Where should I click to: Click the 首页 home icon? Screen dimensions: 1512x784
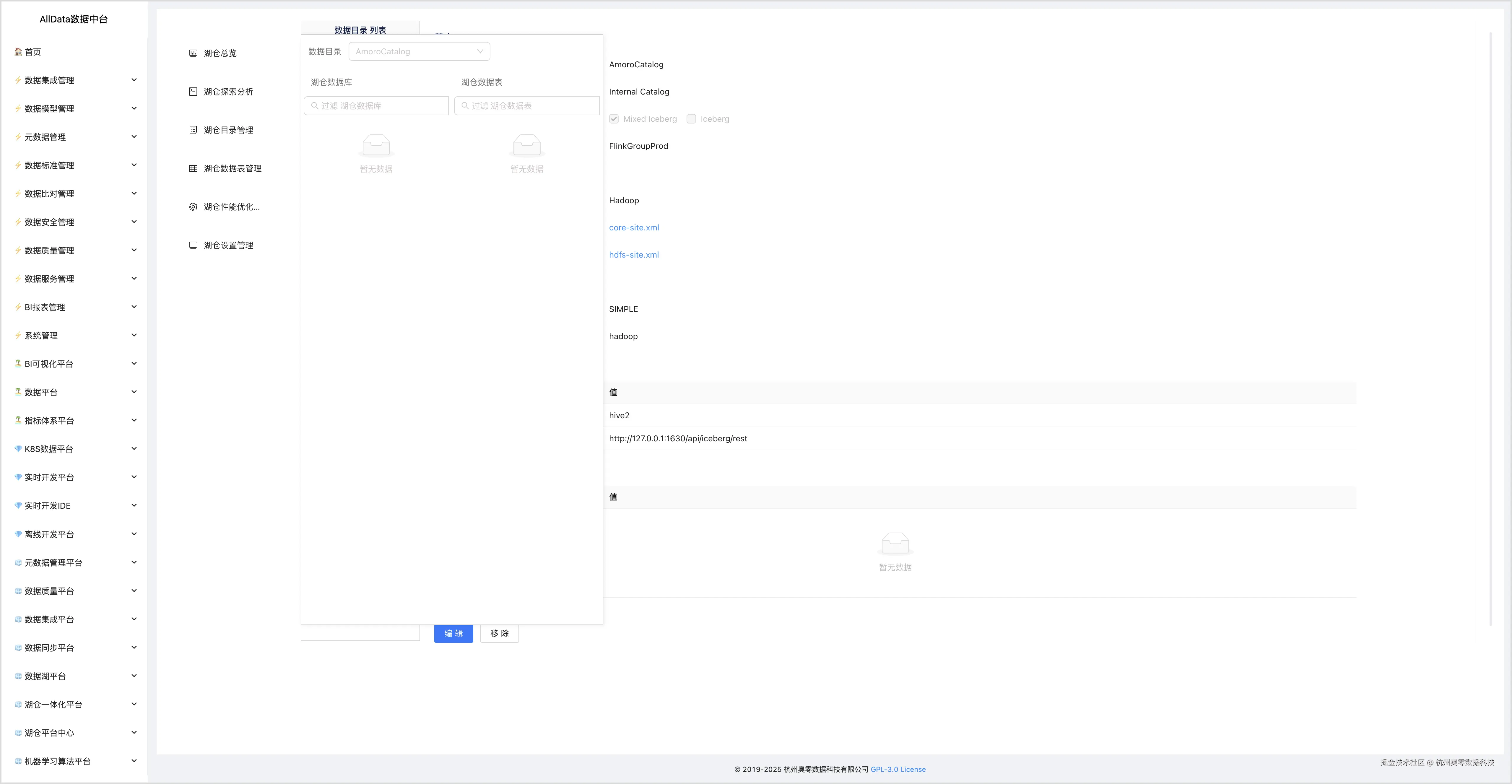pyautogui.click(x=18, y=52)
